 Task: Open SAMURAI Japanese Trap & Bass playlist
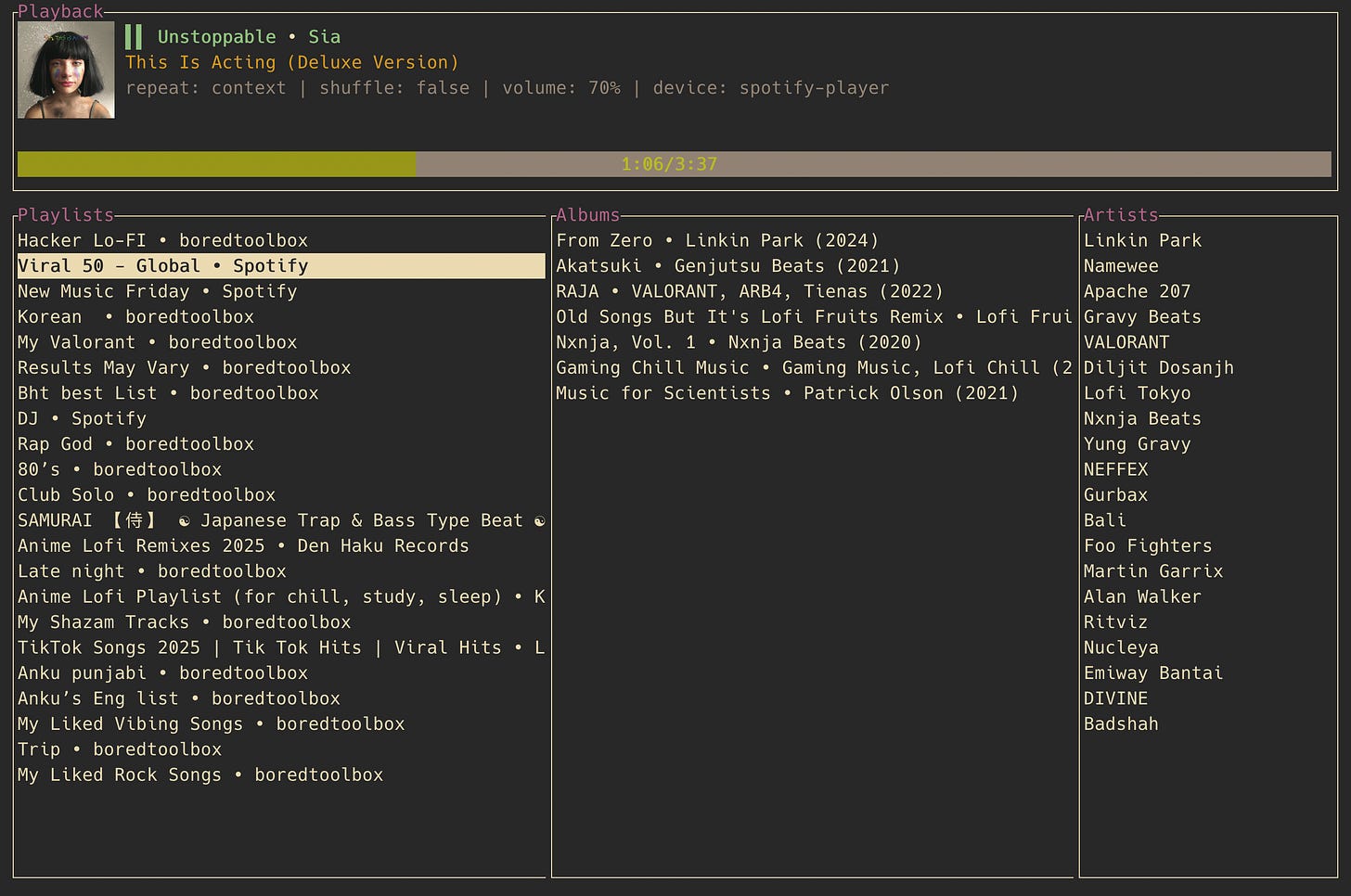281,520
